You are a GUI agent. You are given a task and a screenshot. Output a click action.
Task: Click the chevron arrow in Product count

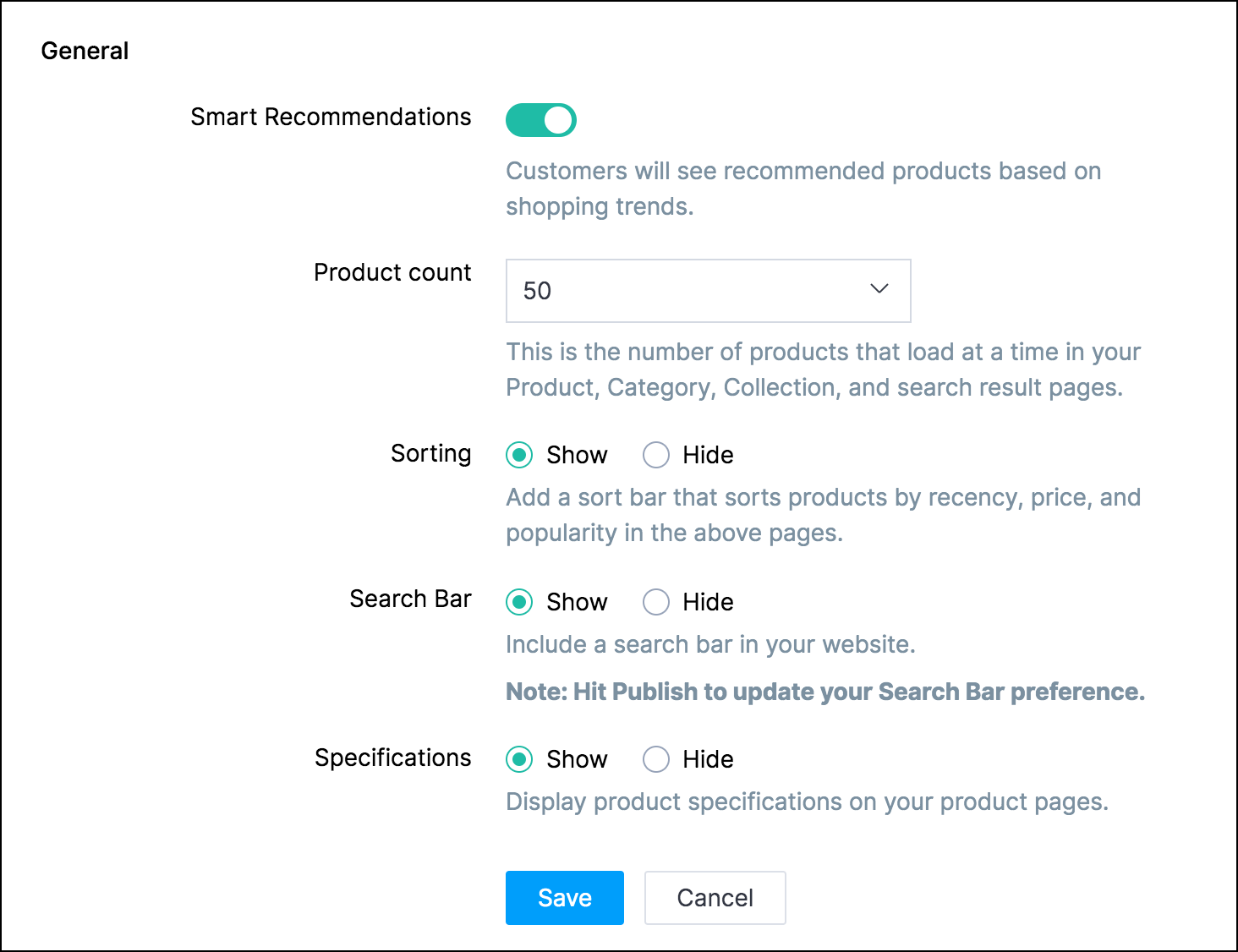[x=879, y=289]
